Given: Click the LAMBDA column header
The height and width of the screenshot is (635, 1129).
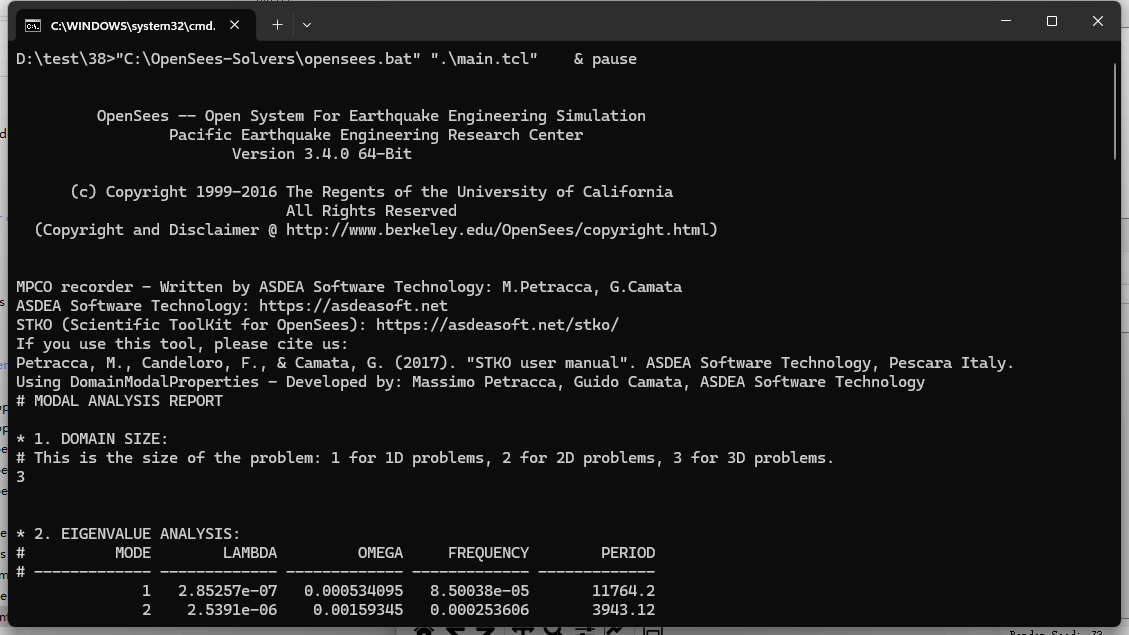Looking at the screenshot, I should click(x=250, y=553).
